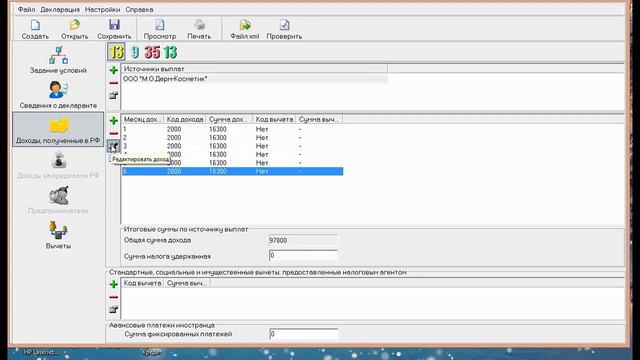
Task: Select the yellow 13 tax rate icon
Action: click(x=116, y=52)
